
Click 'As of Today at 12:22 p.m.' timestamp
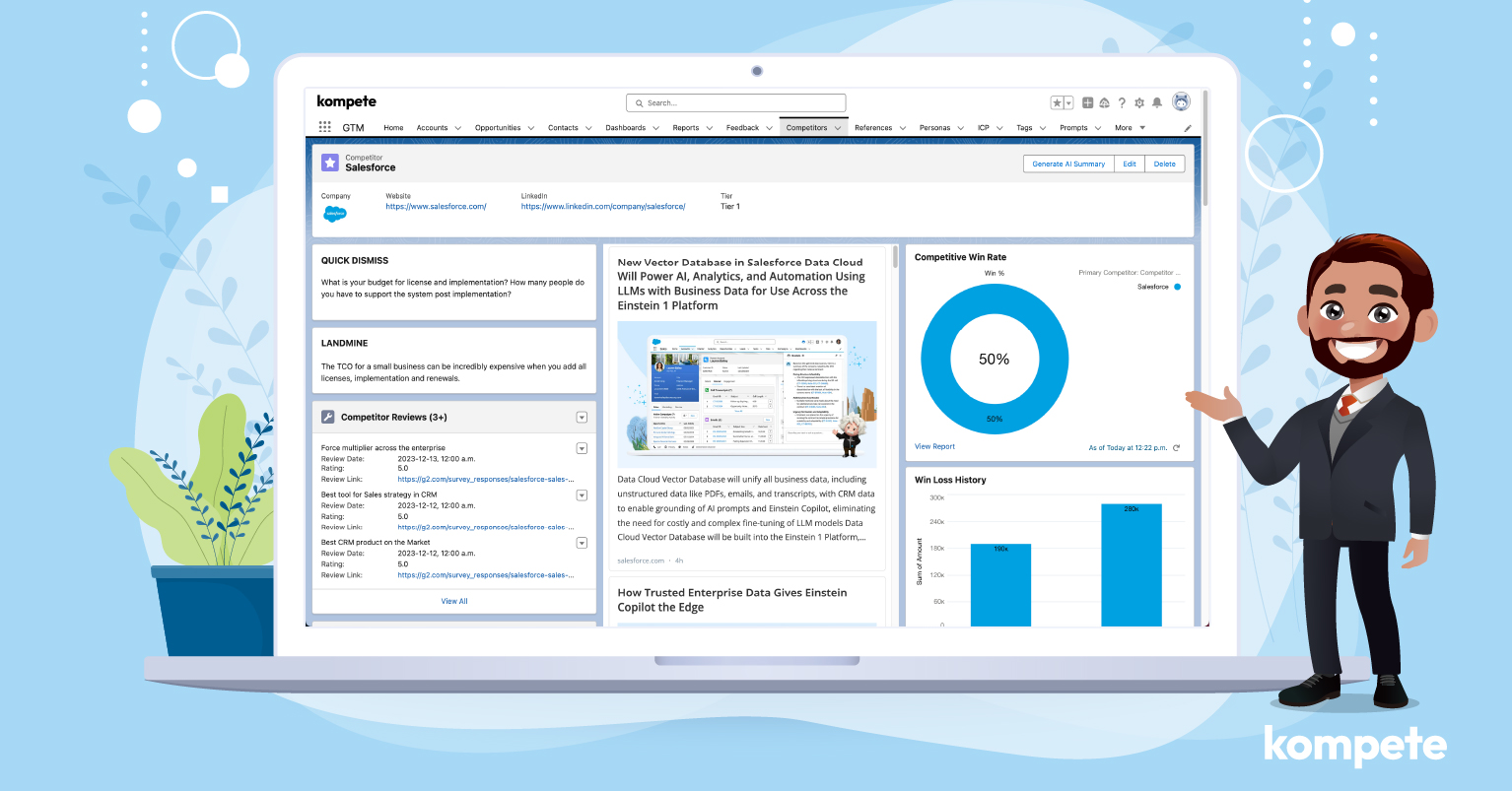pyautogui.click(x=1128, y=448)
